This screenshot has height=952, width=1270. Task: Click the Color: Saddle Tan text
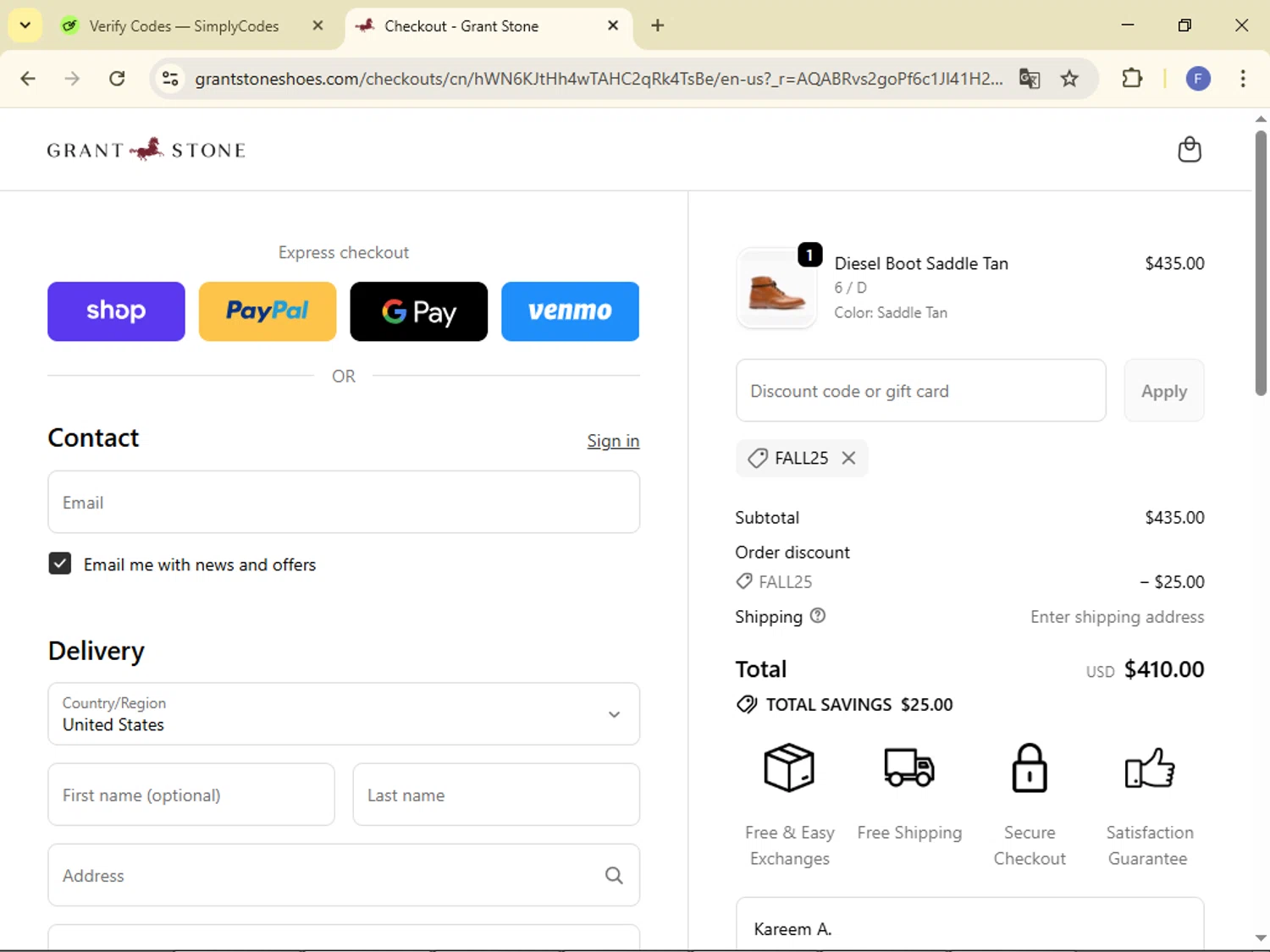891,312
